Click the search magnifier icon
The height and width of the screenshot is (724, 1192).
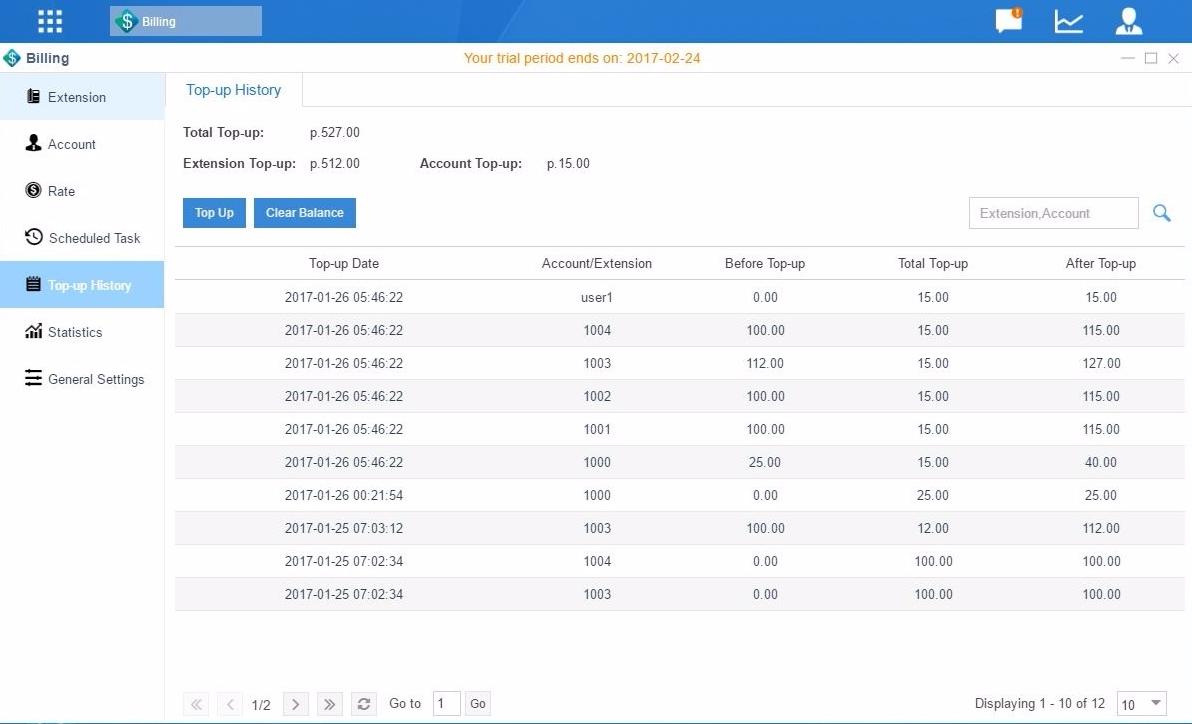[x=1161, y=213]
